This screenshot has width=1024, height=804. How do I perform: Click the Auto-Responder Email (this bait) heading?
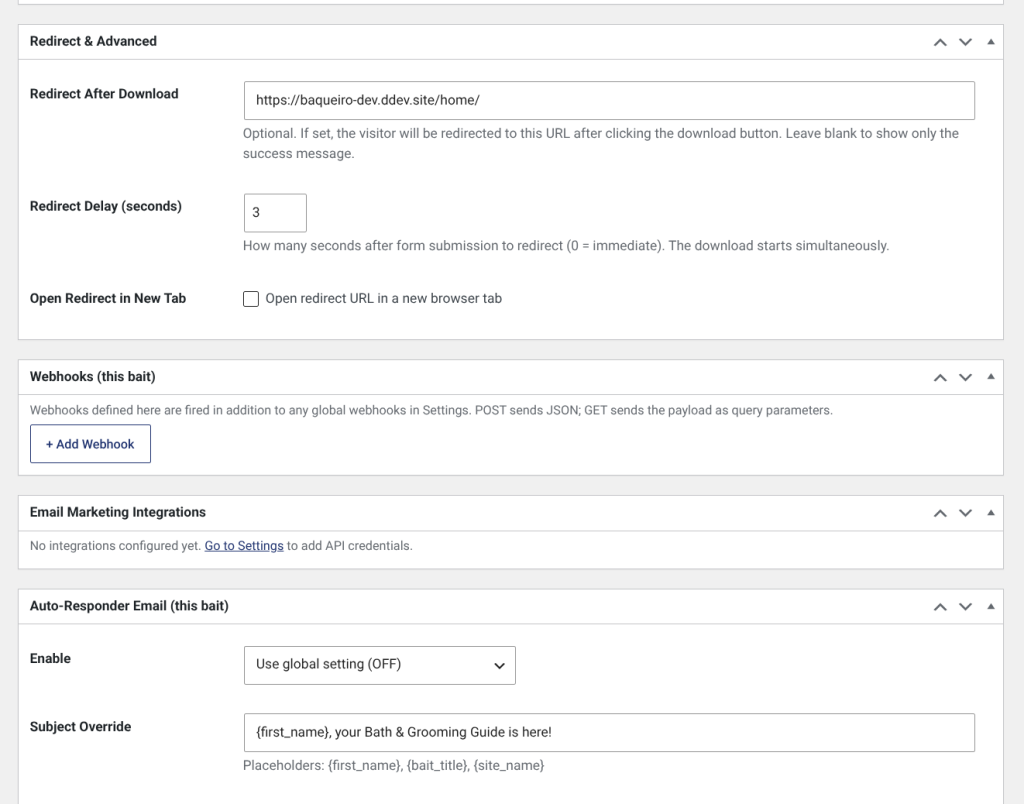click(x=129, y=606)
